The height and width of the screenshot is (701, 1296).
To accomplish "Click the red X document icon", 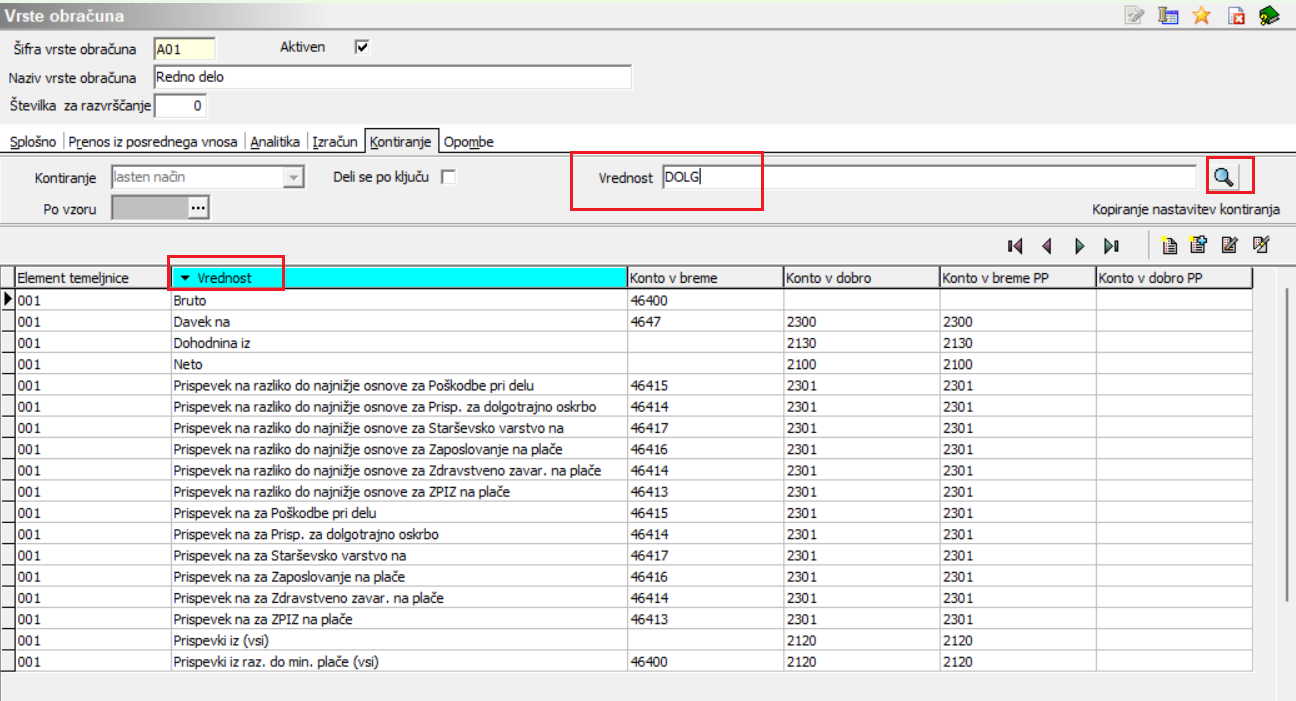I will coord(1235,15).
